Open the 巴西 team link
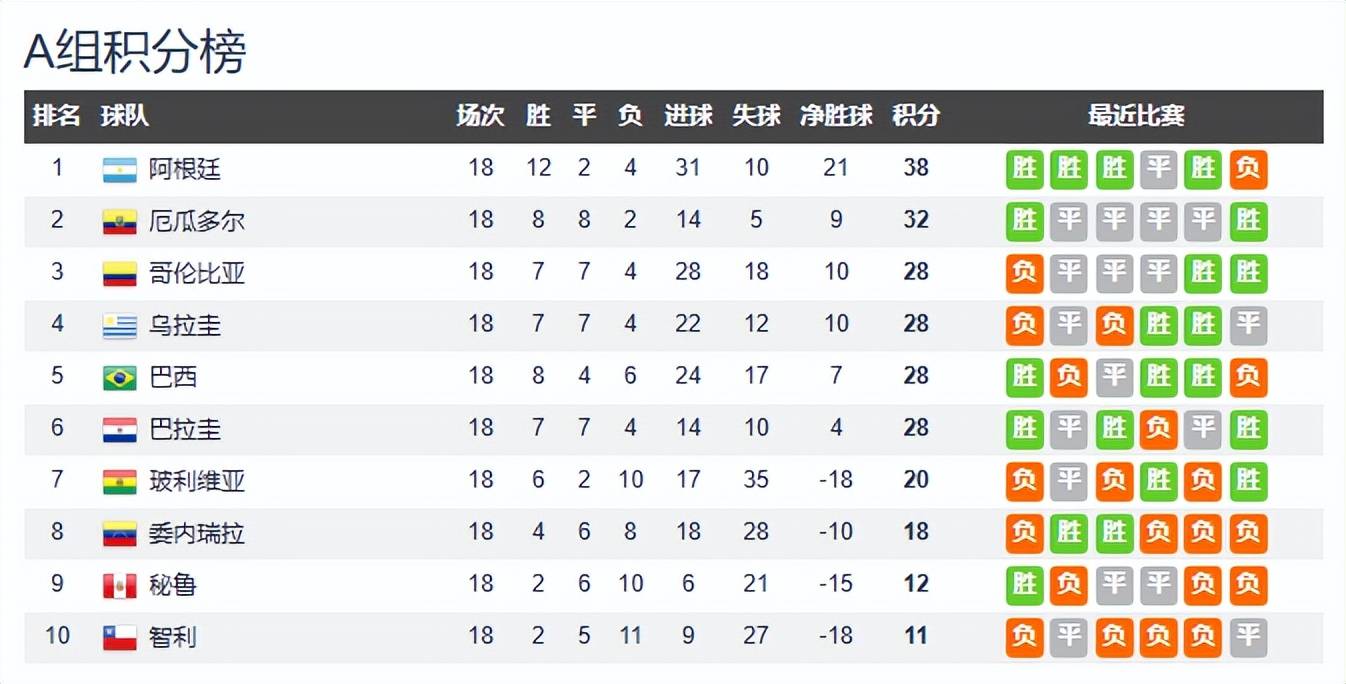 [x=173, y=377]
